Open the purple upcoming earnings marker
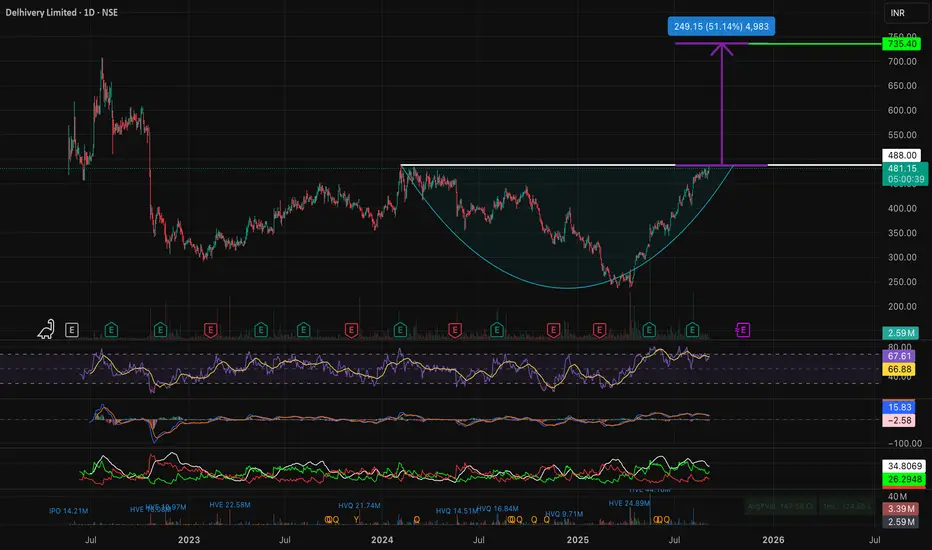The image size is (932, 550). coord(743,329)
